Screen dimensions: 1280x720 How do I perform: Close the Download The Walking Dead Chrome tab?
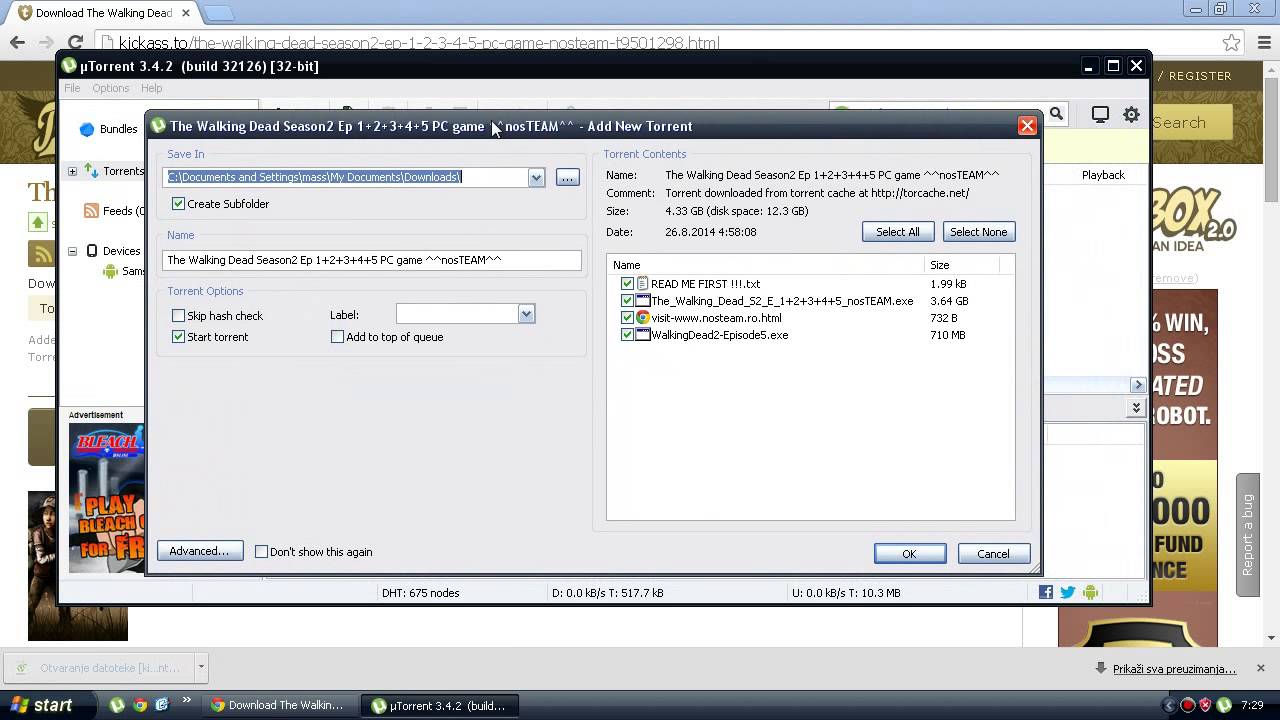click(x=186, y=13)
